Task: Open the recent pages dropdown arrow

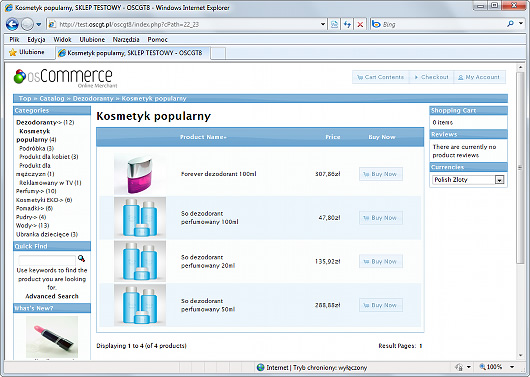Action: (39, 24)
